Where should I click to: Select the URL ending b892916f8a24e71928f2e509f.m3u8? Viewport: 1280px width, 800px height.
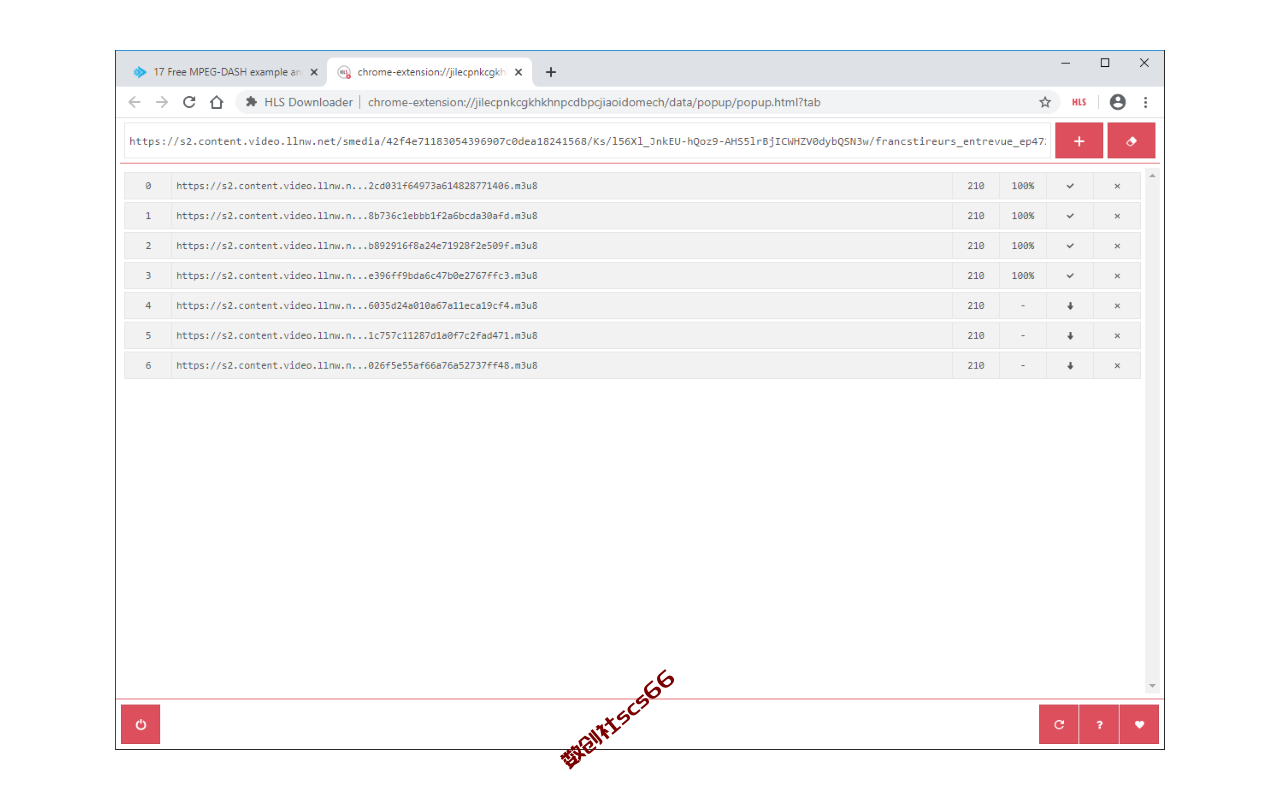coord(357,246)
